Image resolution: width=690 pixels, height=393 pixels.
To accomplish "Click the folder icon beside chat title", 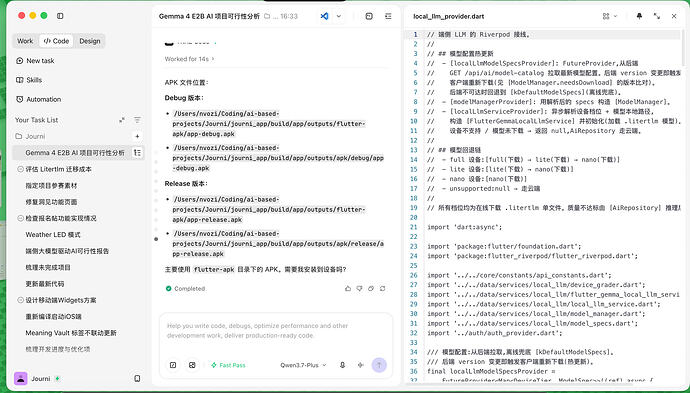I will click(x=267, y=16).
